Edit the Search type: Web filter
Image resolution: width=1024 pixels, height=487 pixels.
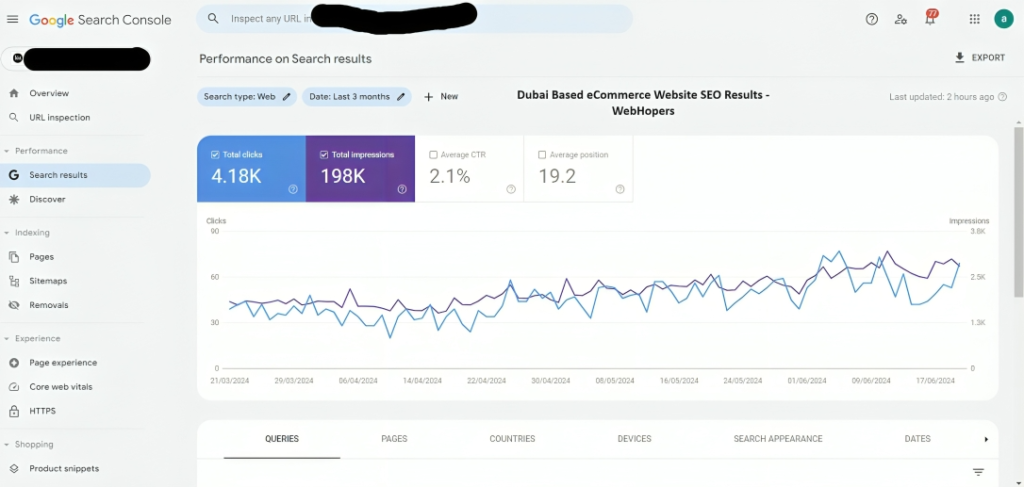coord(247,97)
